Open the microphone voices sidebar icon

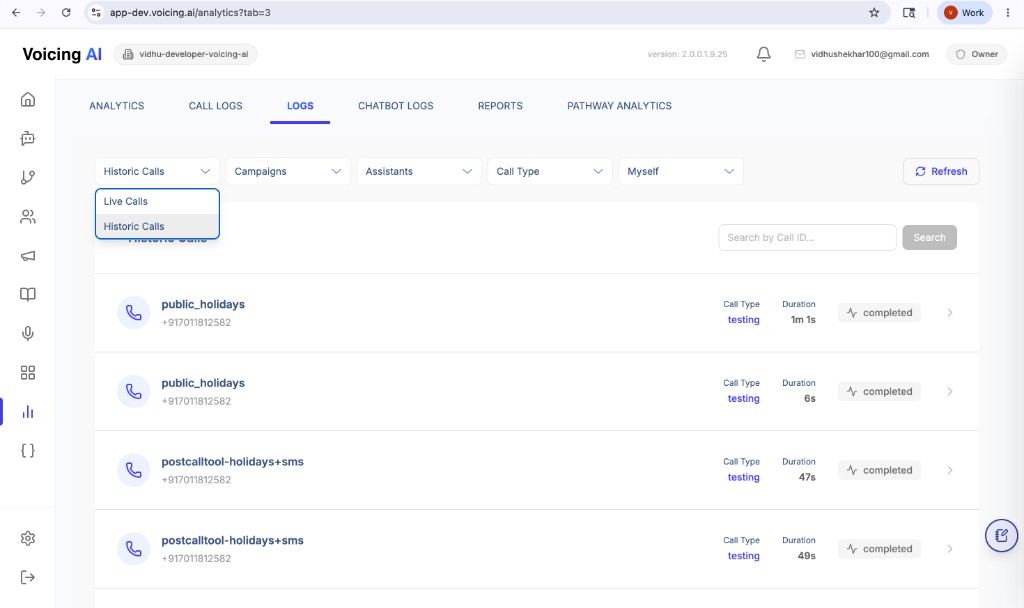27,334
